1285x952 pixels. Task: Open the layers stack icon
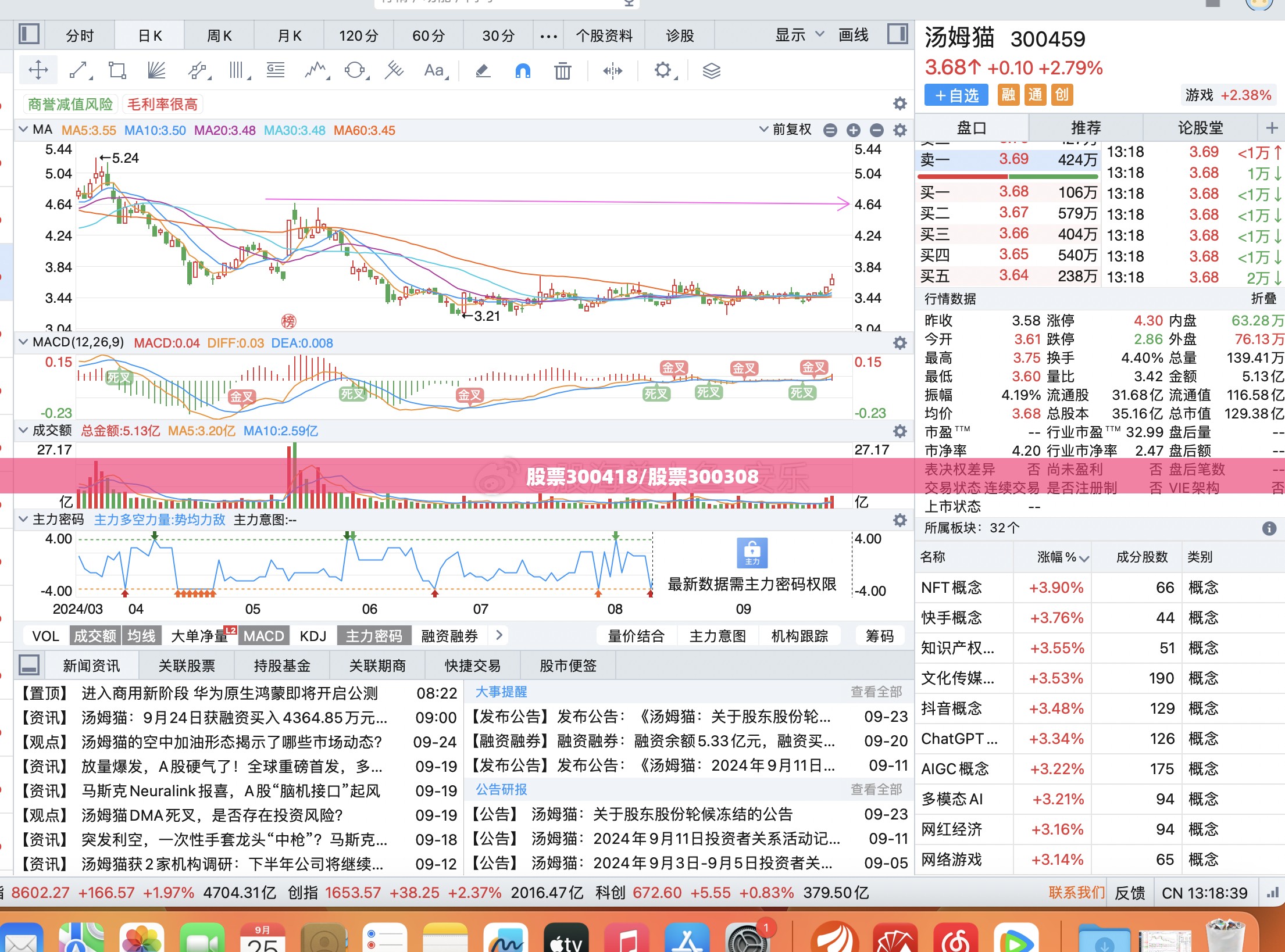tap(712, 70)
